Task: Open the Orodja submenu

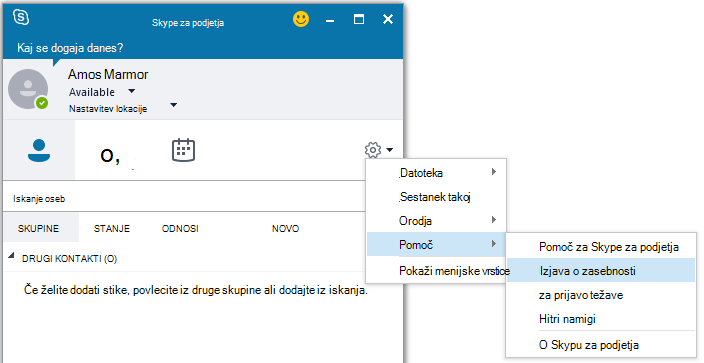Action: click(x=436, y=221)
